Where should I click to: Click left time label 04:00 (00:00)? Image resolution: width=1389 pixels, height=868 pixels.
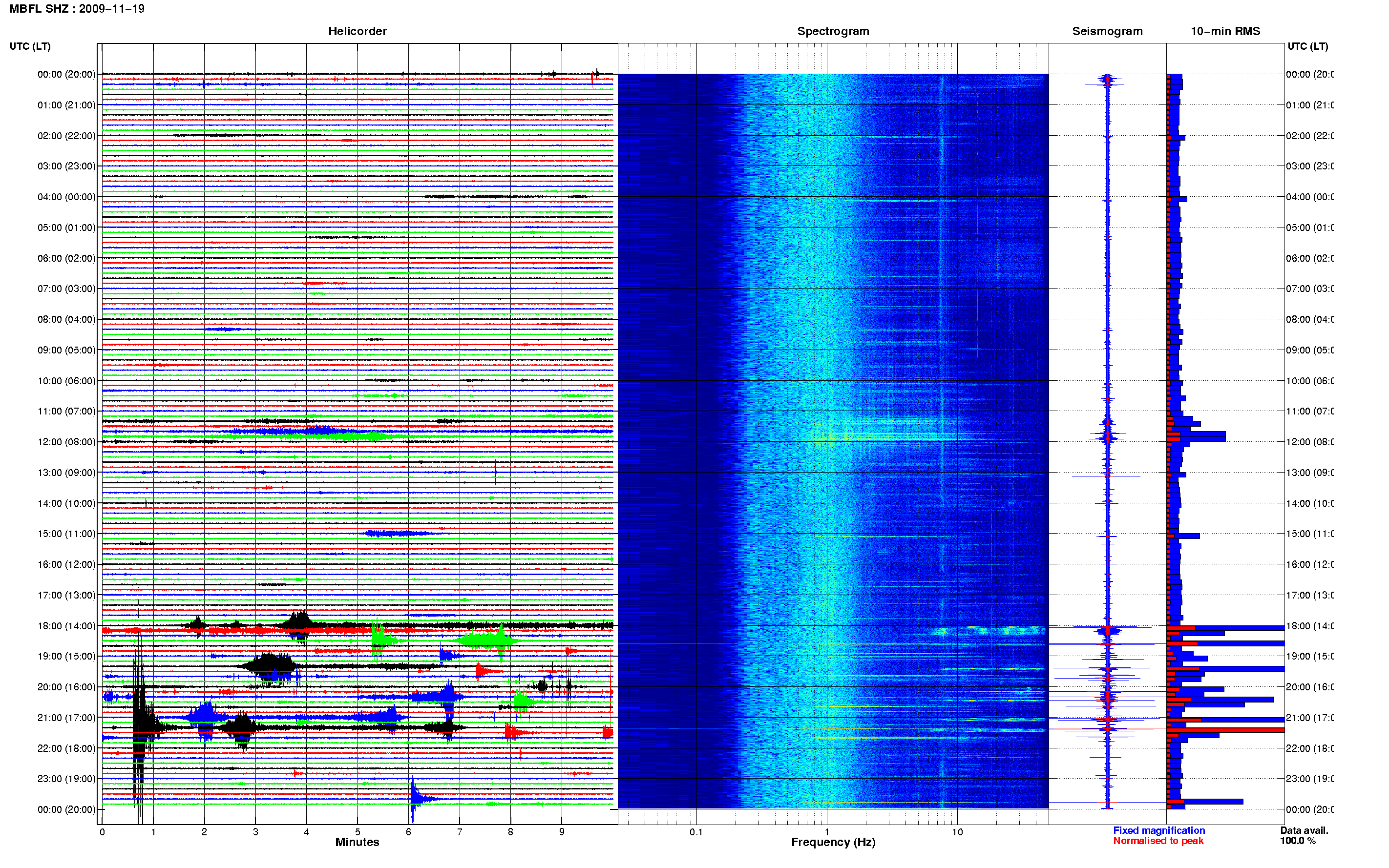(x=66, y=197)
